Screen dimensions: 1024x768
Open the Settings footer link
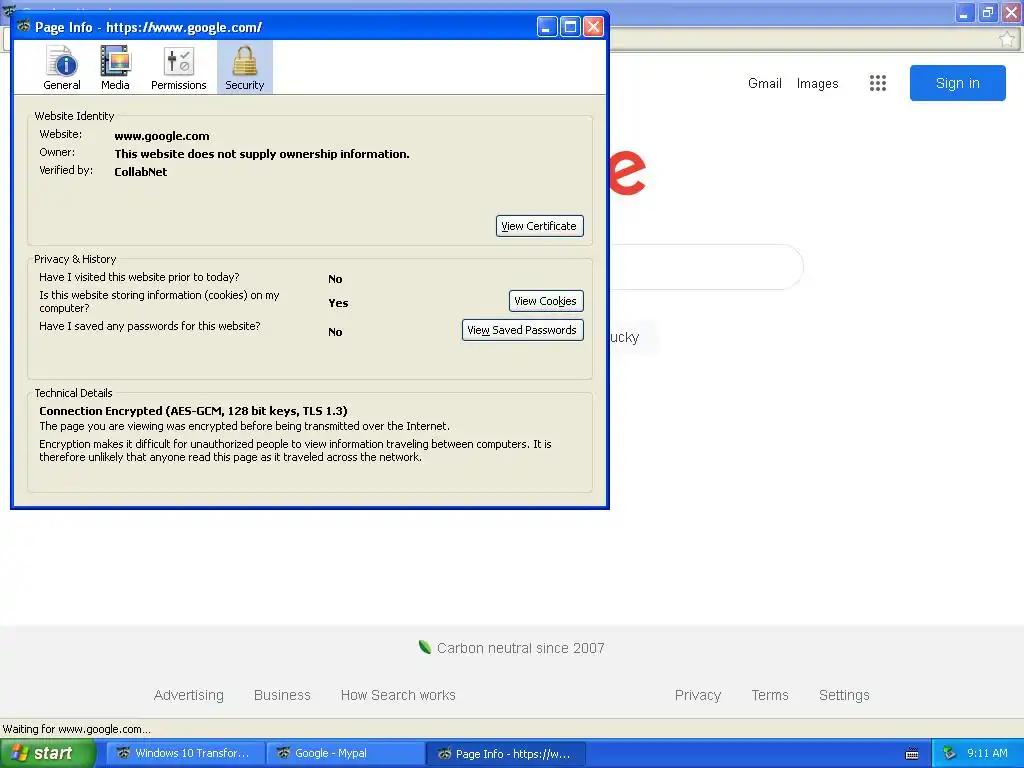tap(844, 695)
